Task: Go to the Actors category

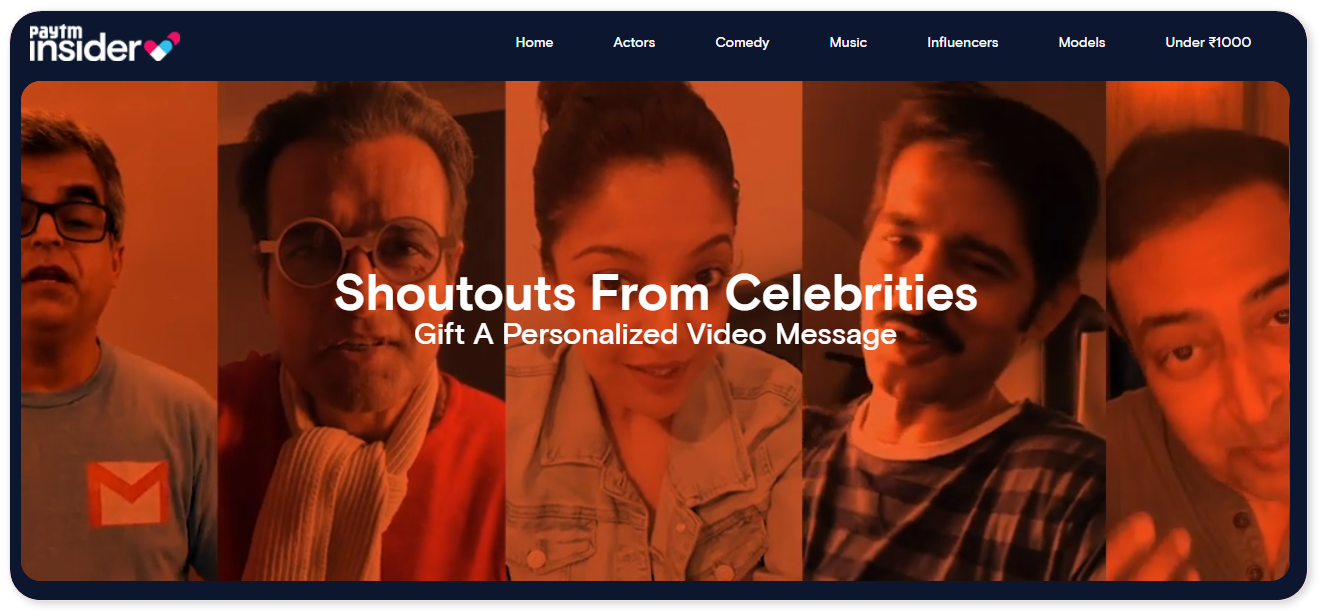Action: click(x=634, y=42)
